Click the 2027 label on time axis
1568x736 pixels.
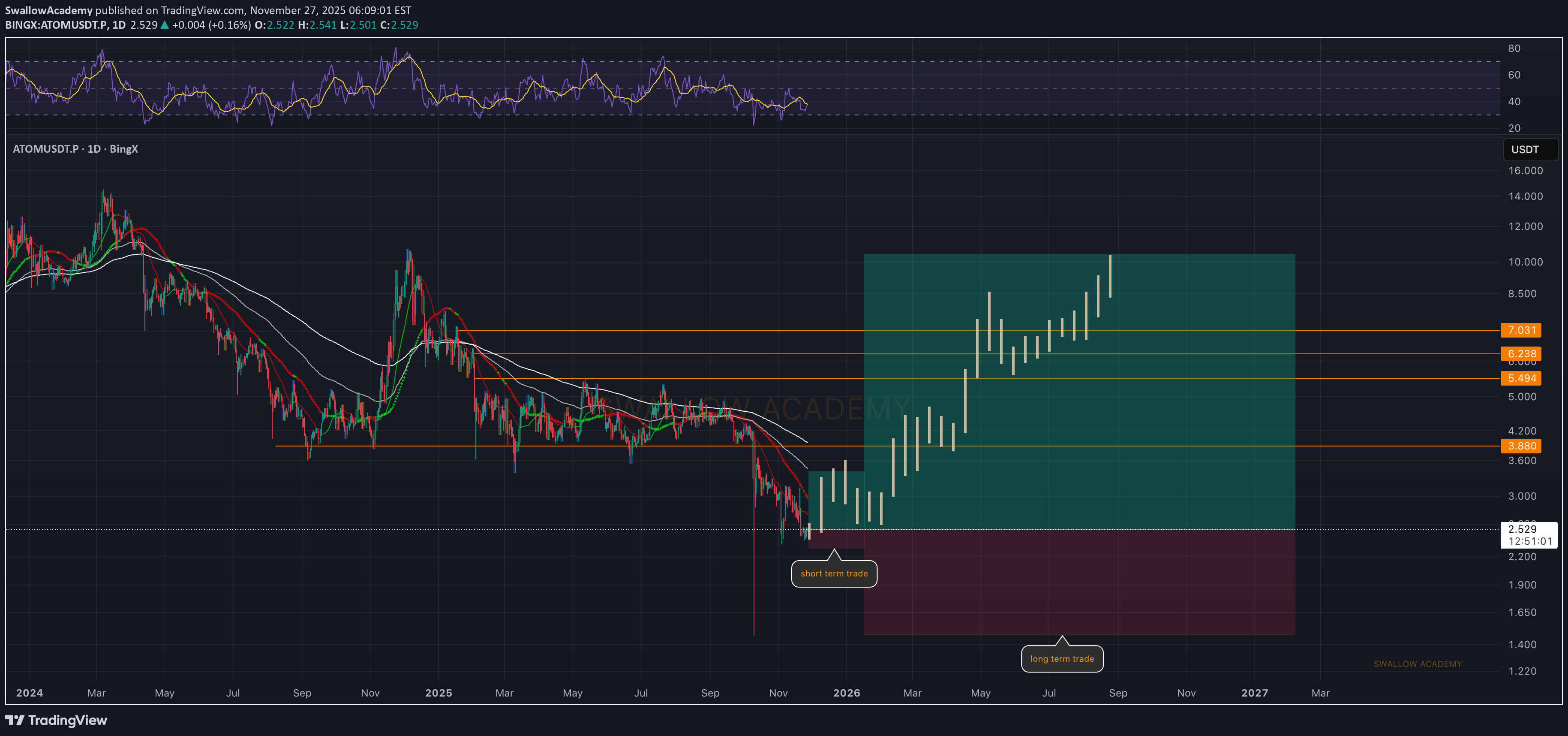tap(1255, 693)
